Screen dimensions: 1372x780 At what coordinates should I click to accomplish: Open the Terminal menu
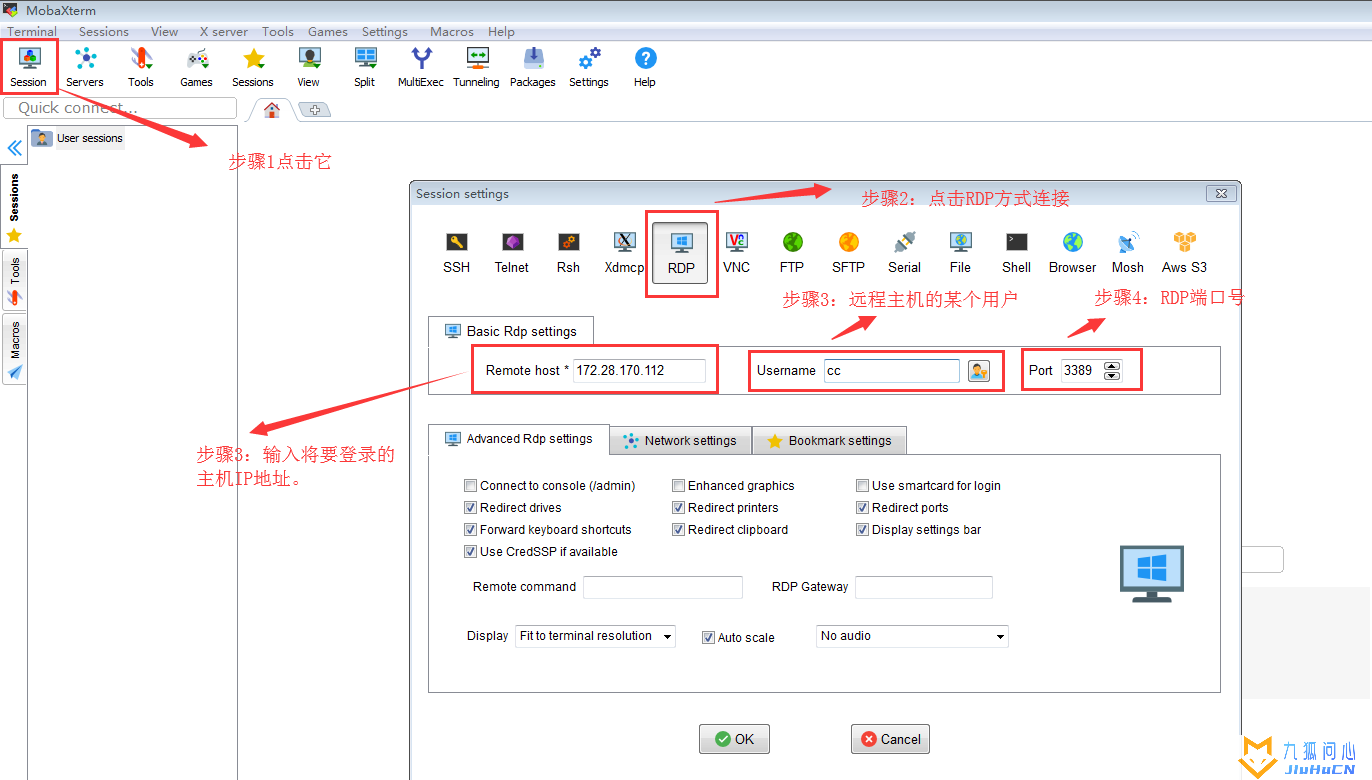tap(32, 32)
